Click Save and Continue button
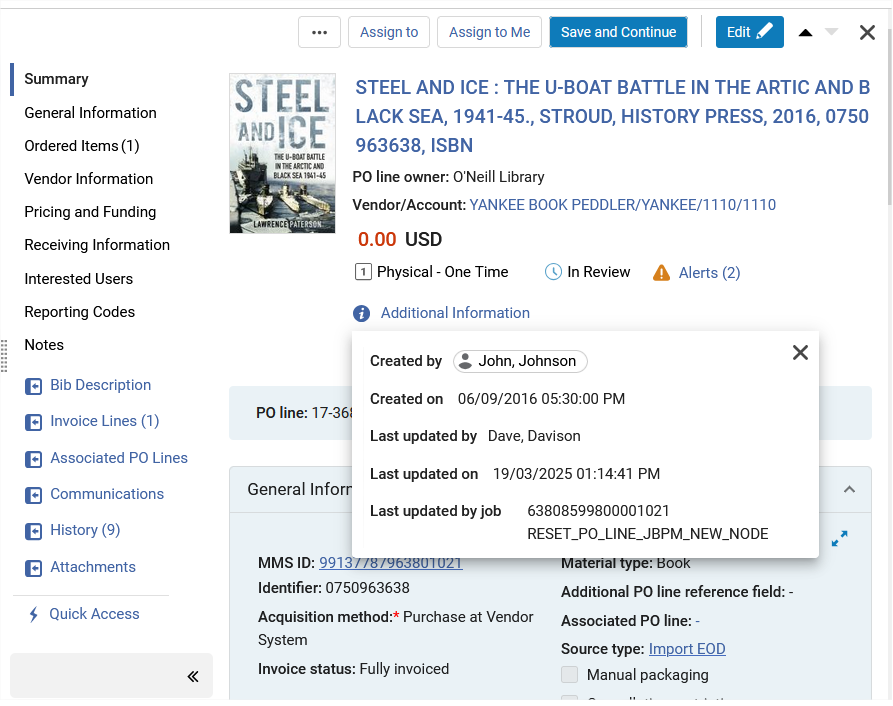 (x=618, y=32)
